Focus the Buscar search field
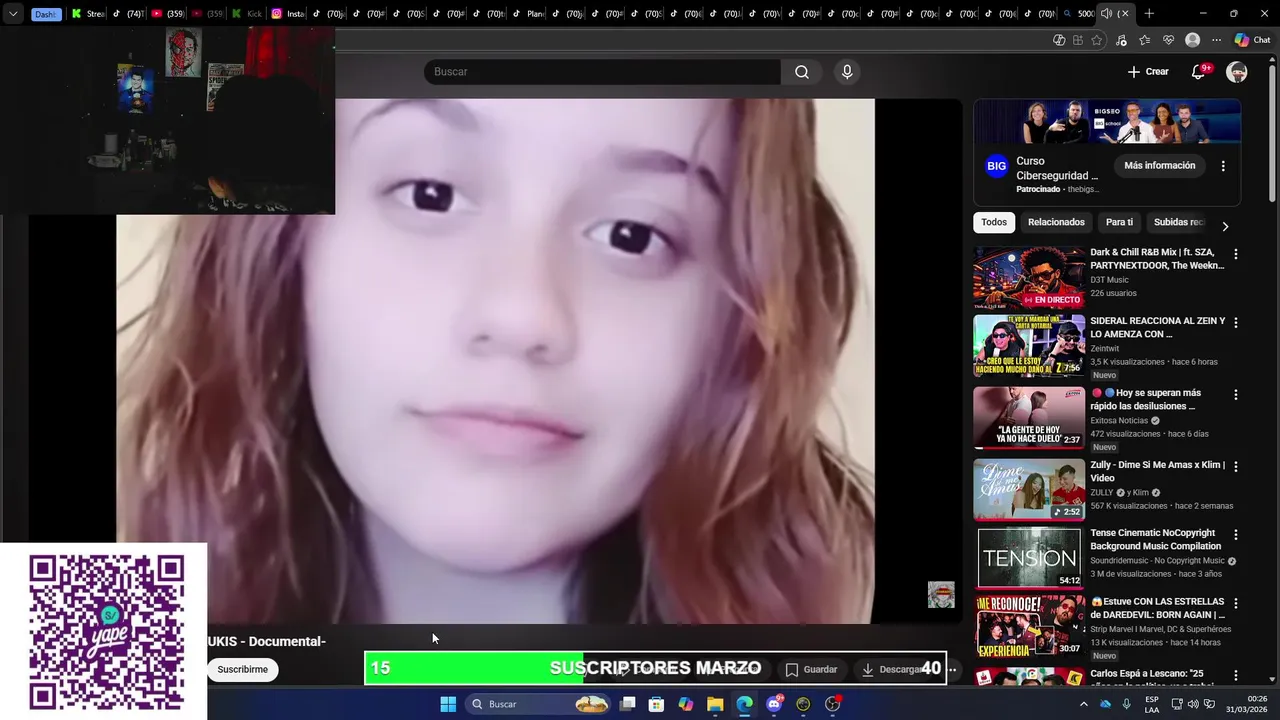Image resolution: width=1280 pixels, height=720 pixels. (x=602, y=72)
